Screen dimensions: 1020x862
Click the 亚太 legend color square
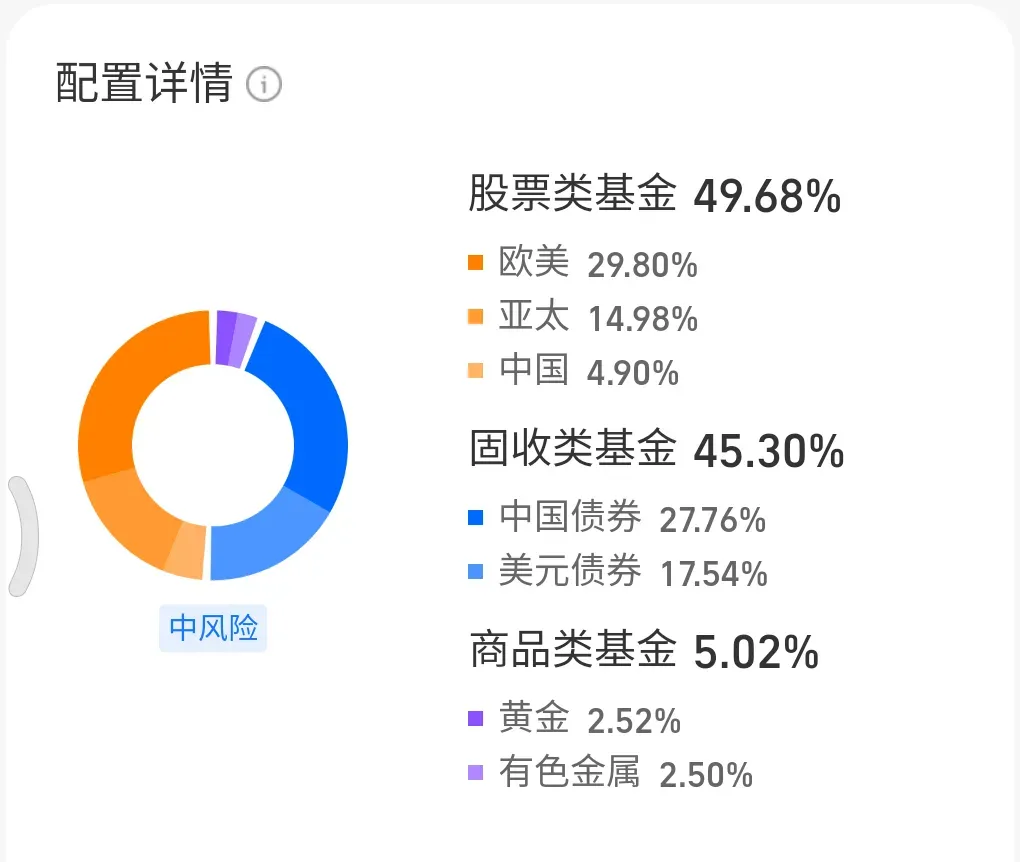476,318
